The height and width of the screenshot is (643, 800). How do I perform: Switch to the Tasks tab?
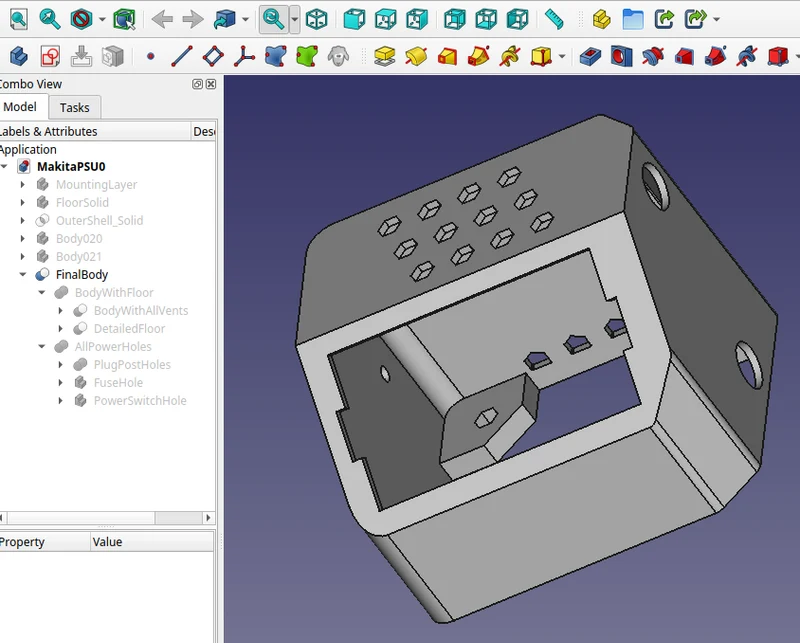[74, 108]
